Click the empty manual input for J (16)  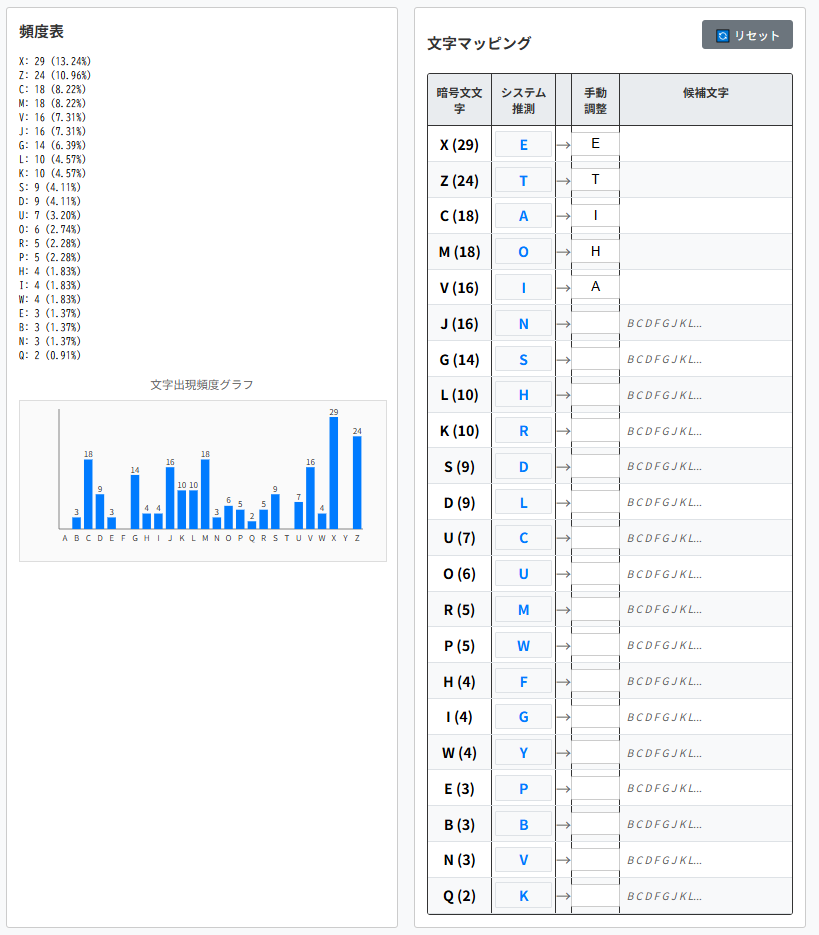point(595,323)
